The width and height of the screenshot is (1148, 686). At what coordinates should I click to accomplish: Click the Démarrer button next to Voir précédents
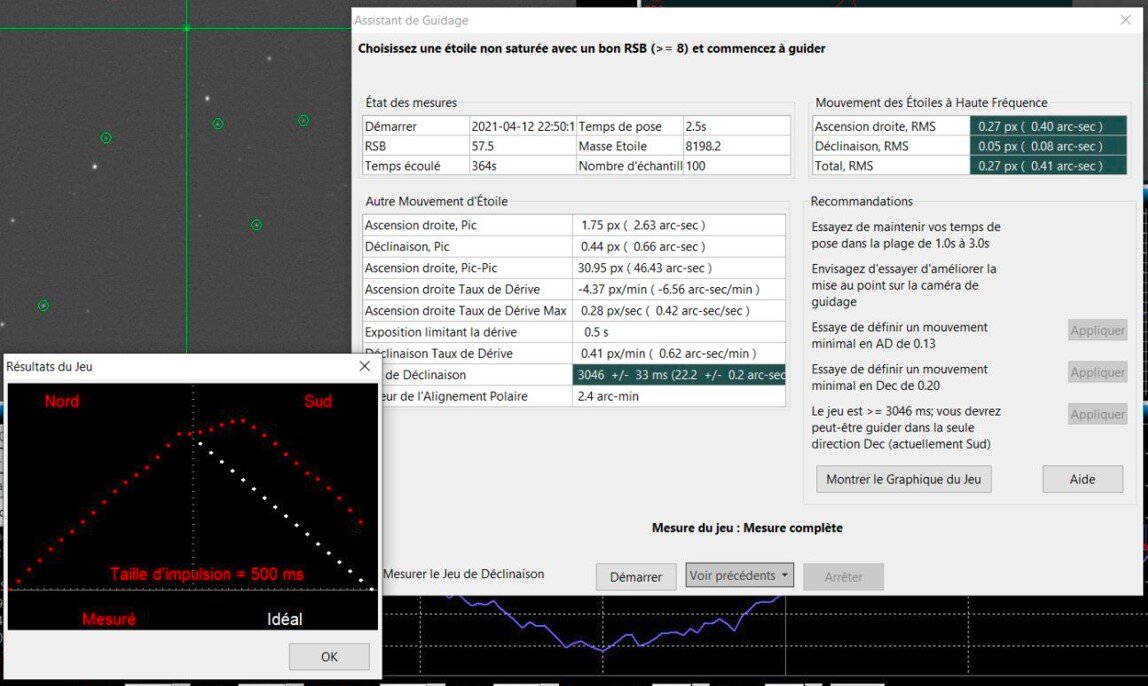636,577
